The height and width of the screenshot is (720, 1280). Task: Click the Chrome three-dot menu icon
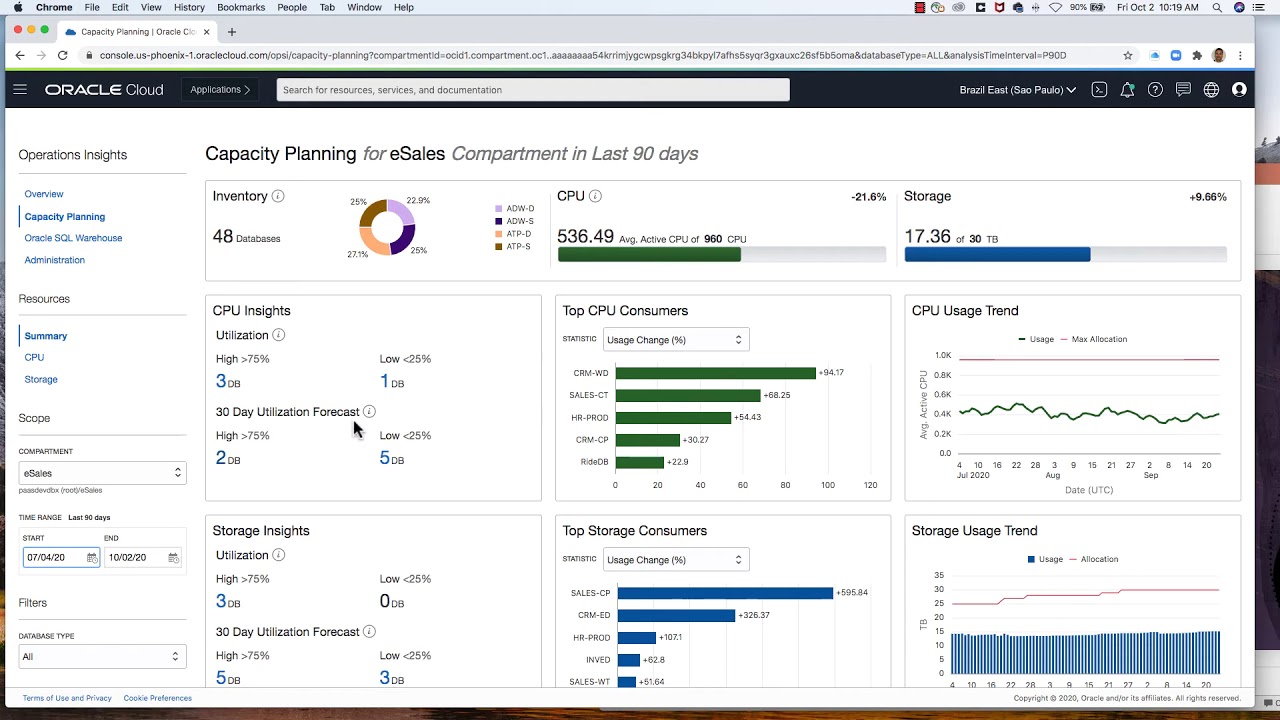click(x=1241, y=55)
